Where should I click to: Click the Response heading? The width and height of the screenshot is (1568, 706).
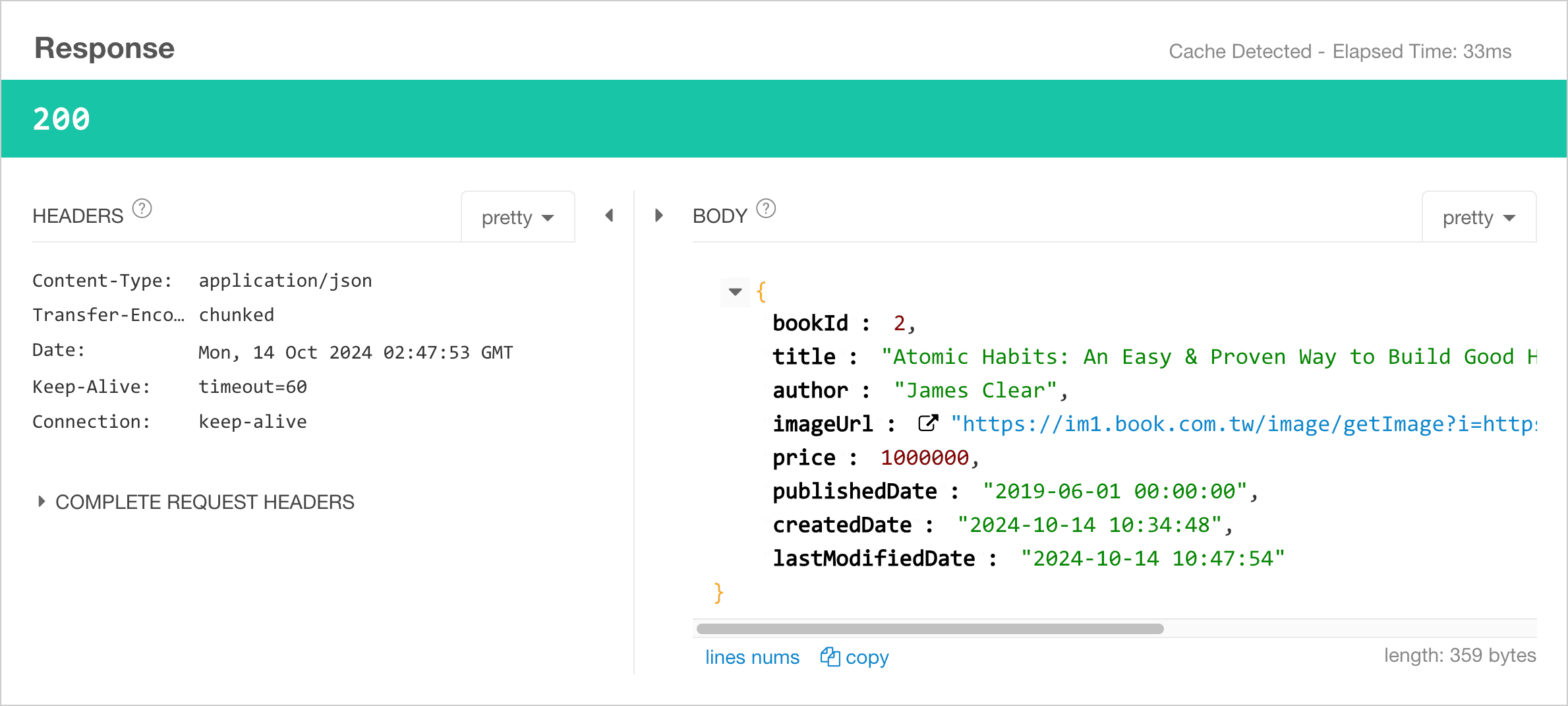[x=104, y=48]
